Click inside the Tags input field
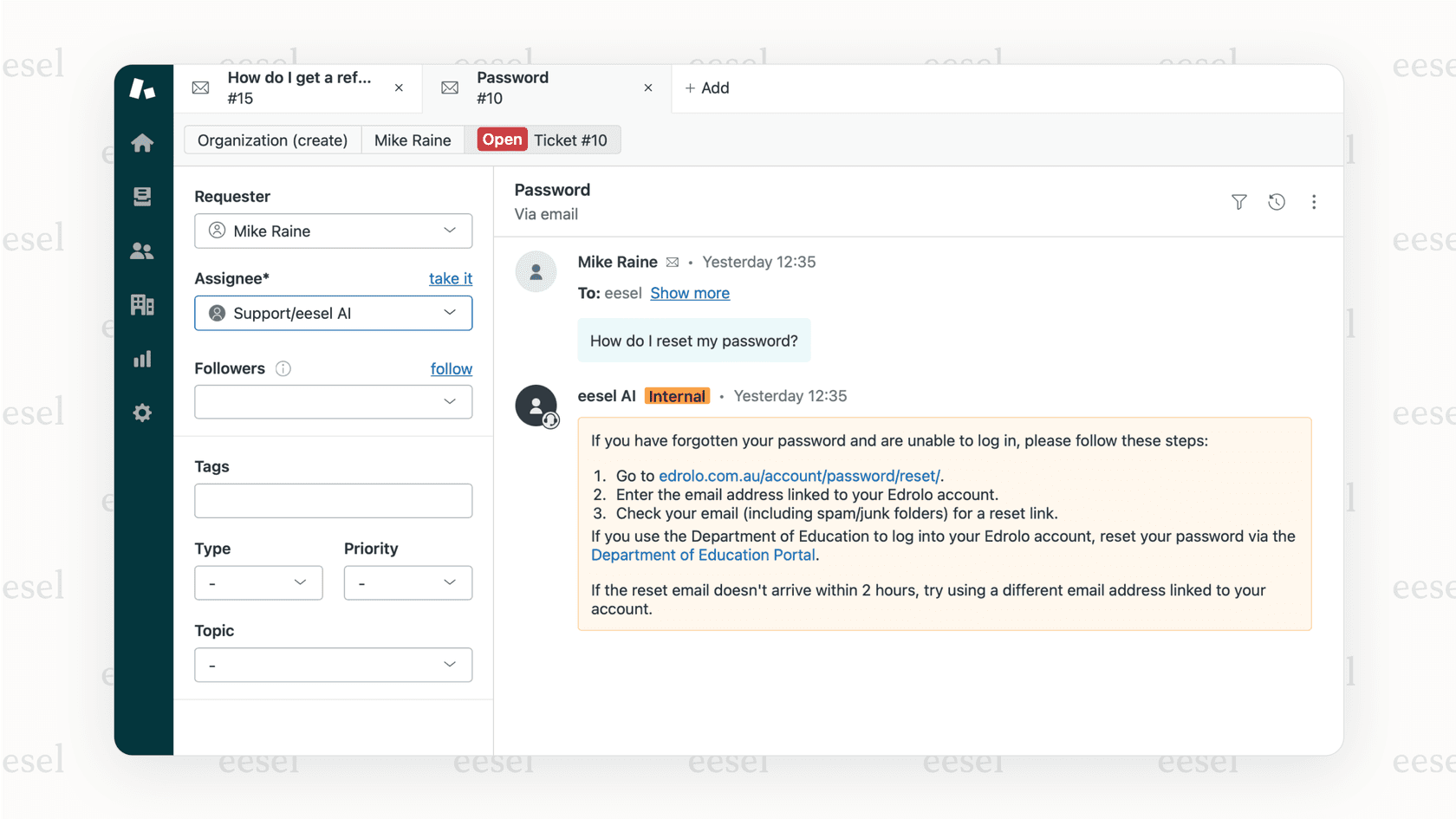This screenshot has width=1456, height=819. 333,500
